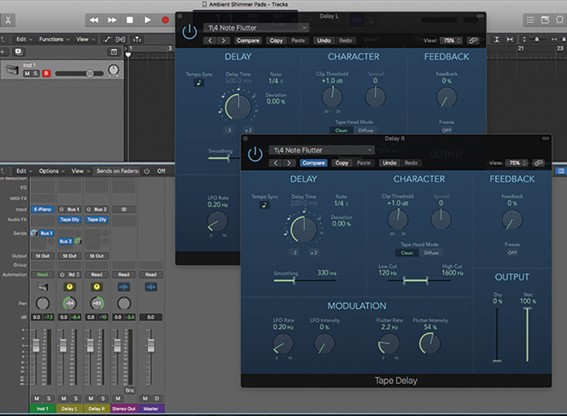Solo the Inst 1 track in the track header
The height and width of the screenshot is (416, 567).
tap(35, 73)
